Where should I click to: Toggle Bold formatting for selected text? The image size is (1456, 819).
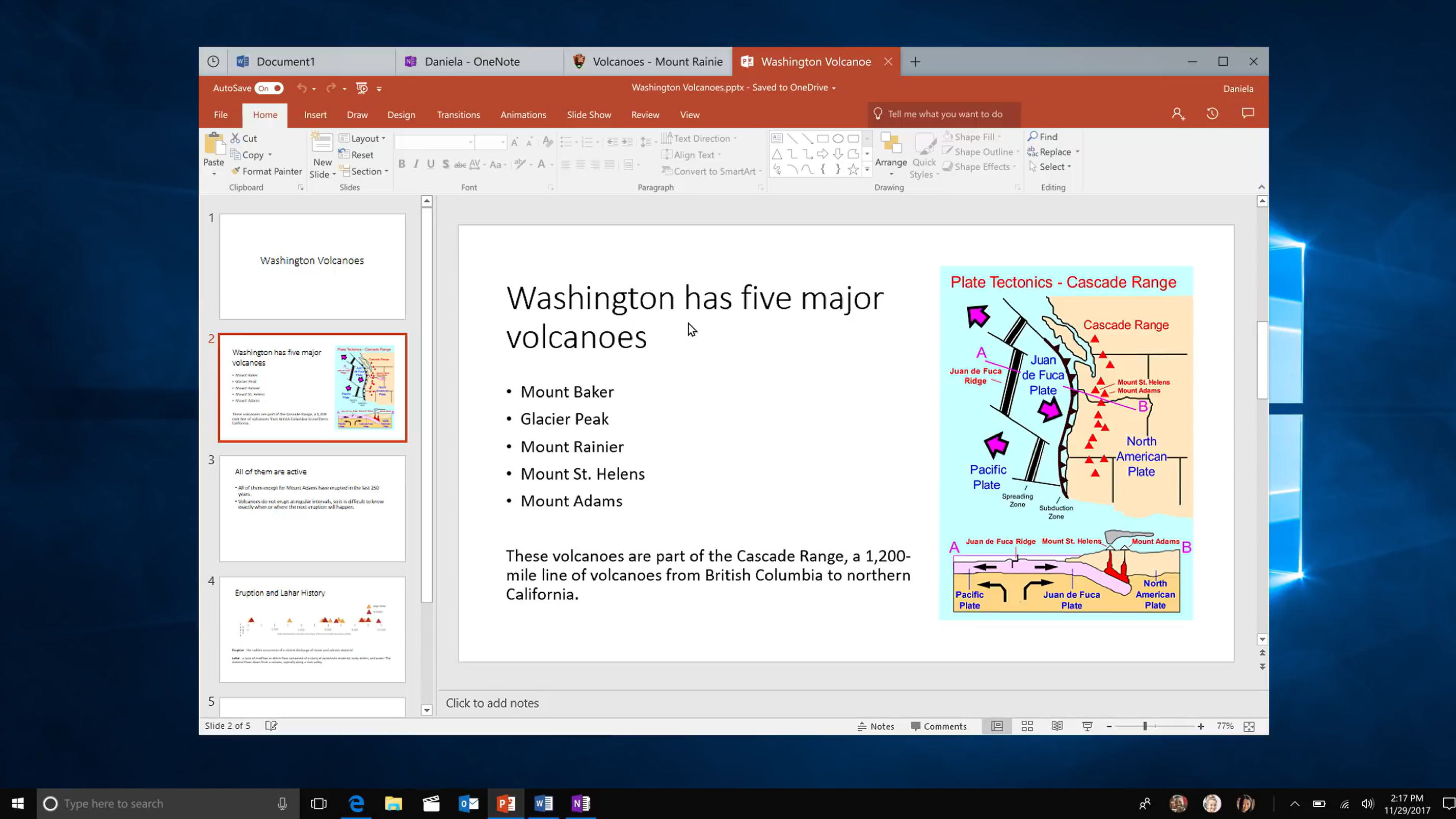(x=402, y=164)
